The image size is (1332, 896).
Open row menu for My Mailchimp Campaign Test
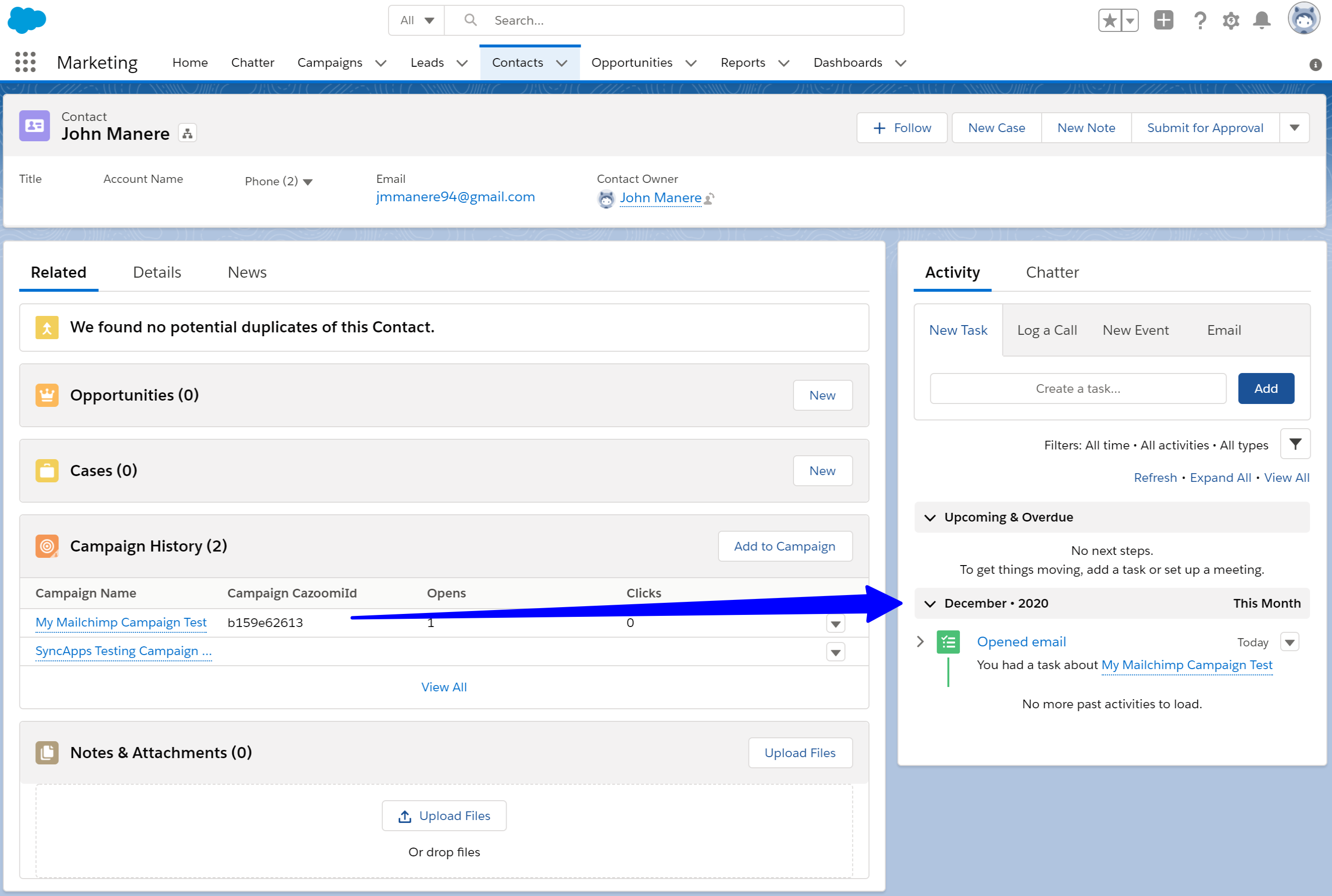pos(836,624)
